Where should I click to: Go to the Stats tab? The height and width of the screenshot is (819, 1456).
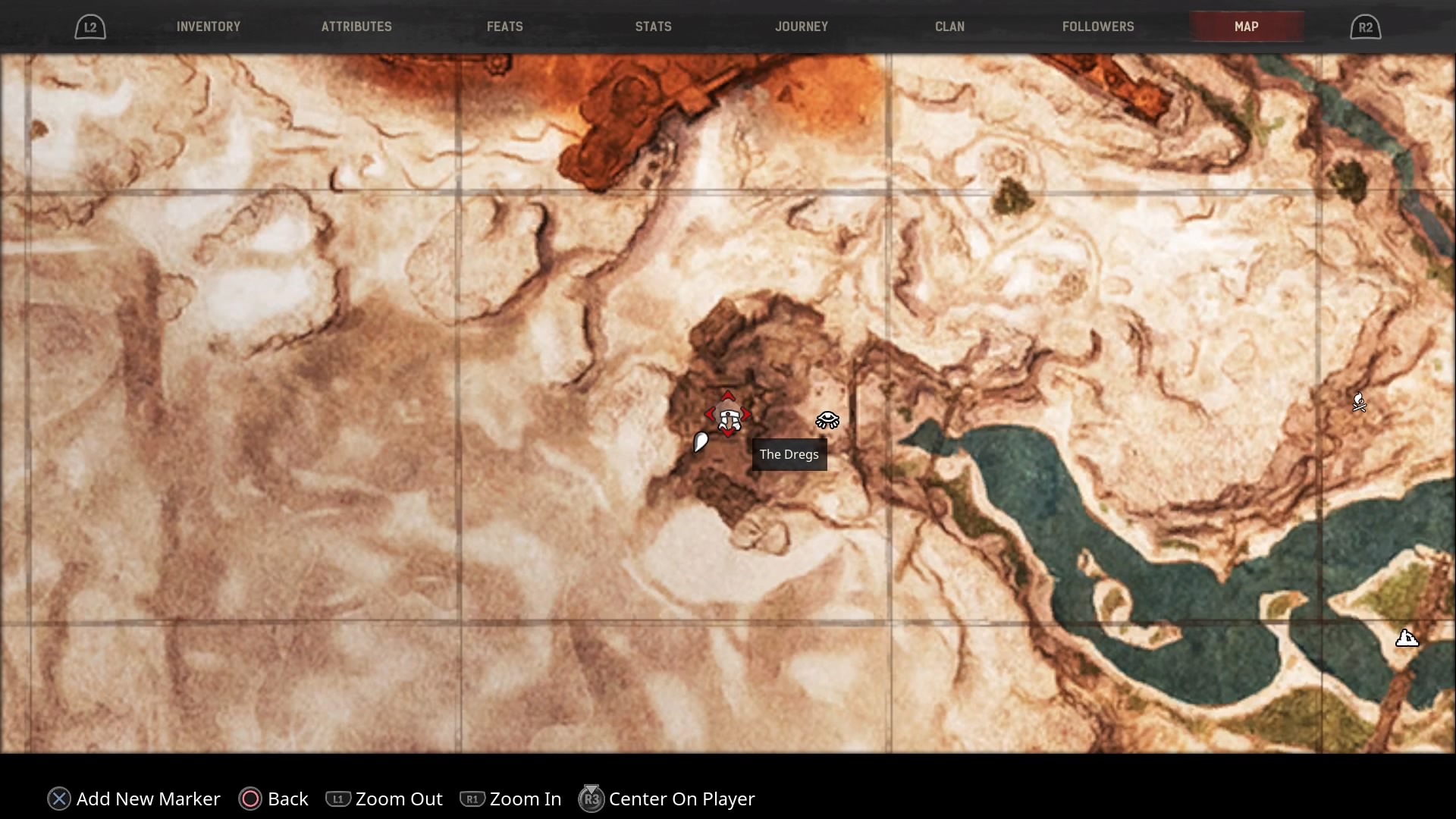coord(654,27)
